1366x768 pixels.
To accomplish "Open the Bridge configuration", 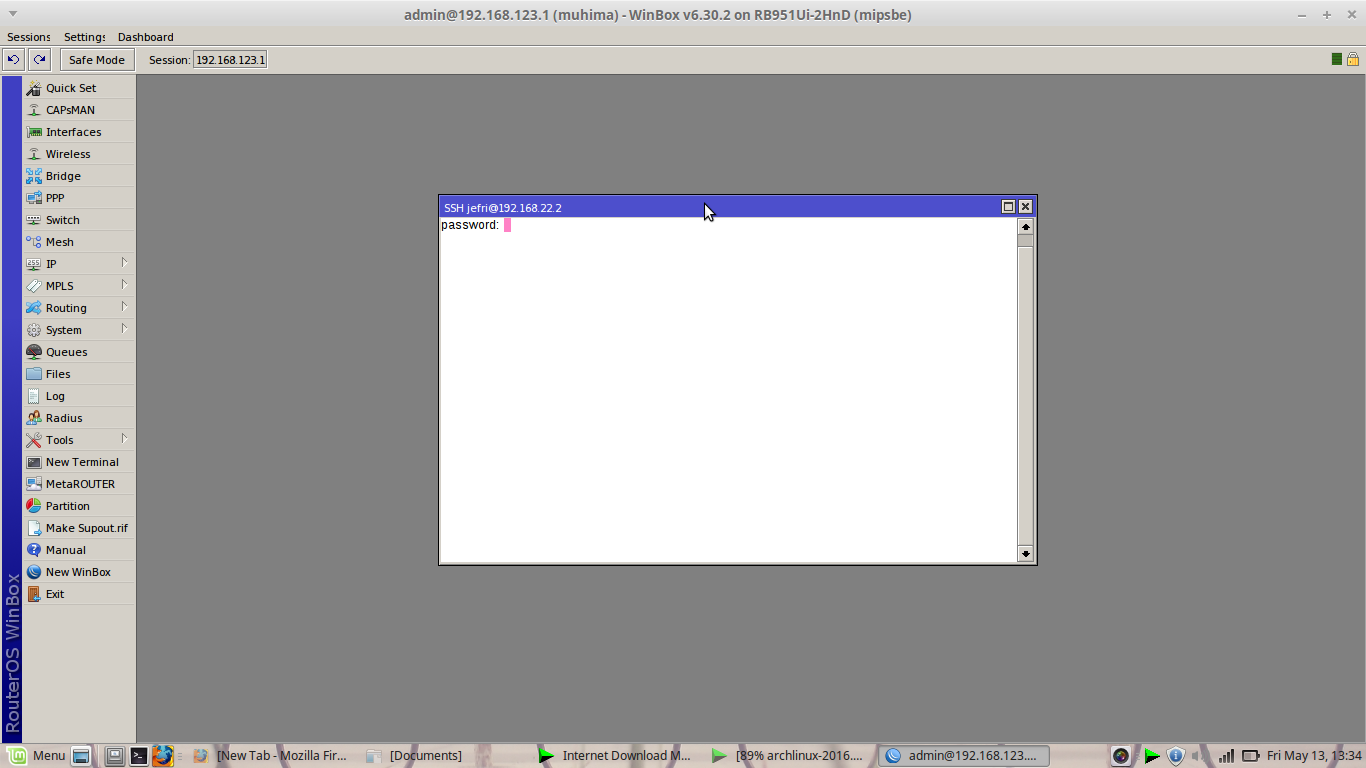I will [x=78, y=176].
